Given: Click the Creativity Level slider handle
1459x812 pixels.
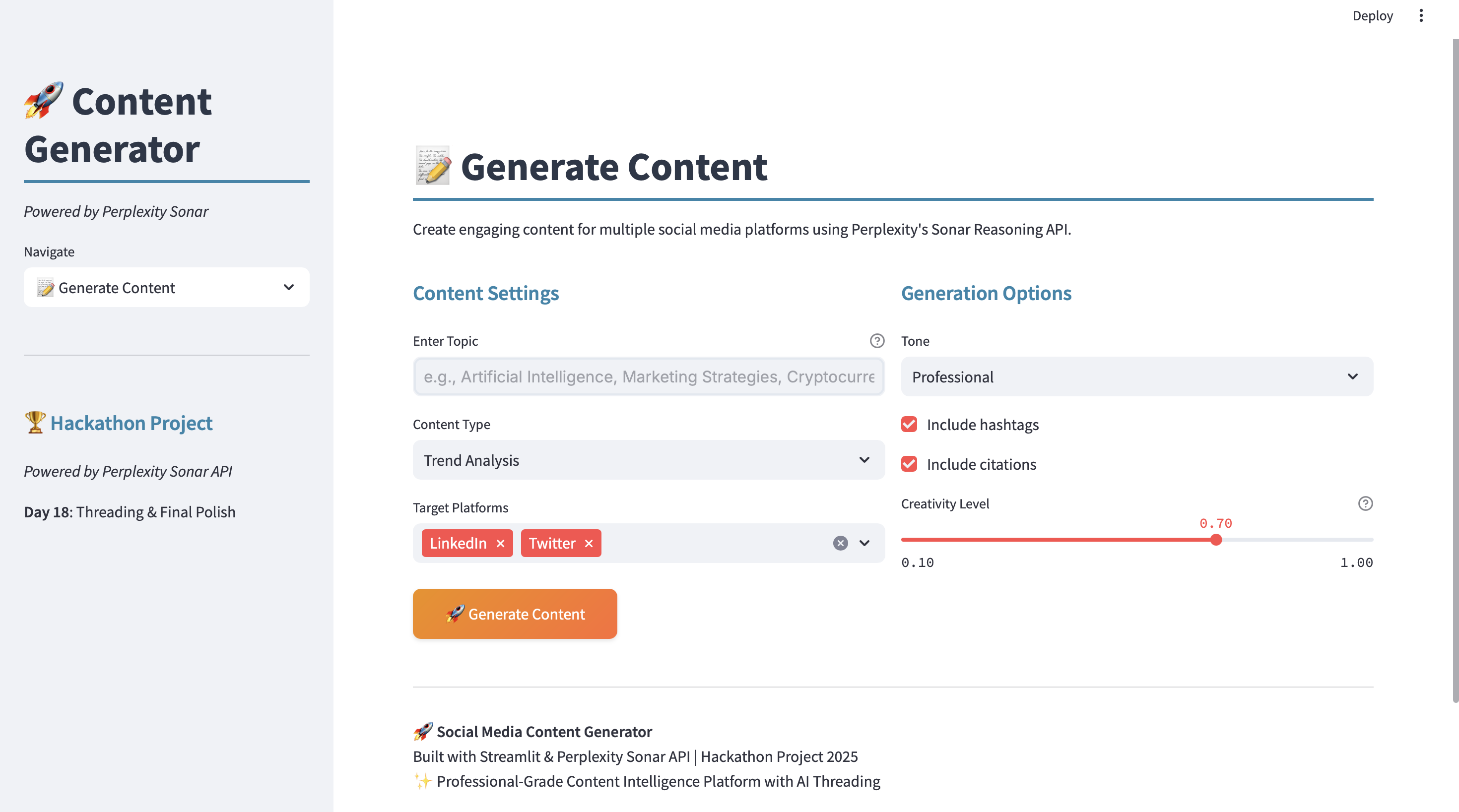Looking at the screenshot, I should [x=1216, y=540].
